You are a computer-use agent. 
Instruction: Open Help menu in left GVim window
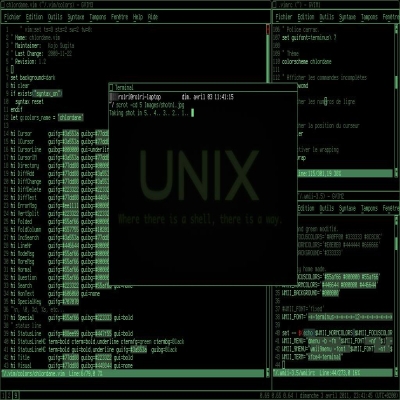pyautogui.click(x=138, y=17)
